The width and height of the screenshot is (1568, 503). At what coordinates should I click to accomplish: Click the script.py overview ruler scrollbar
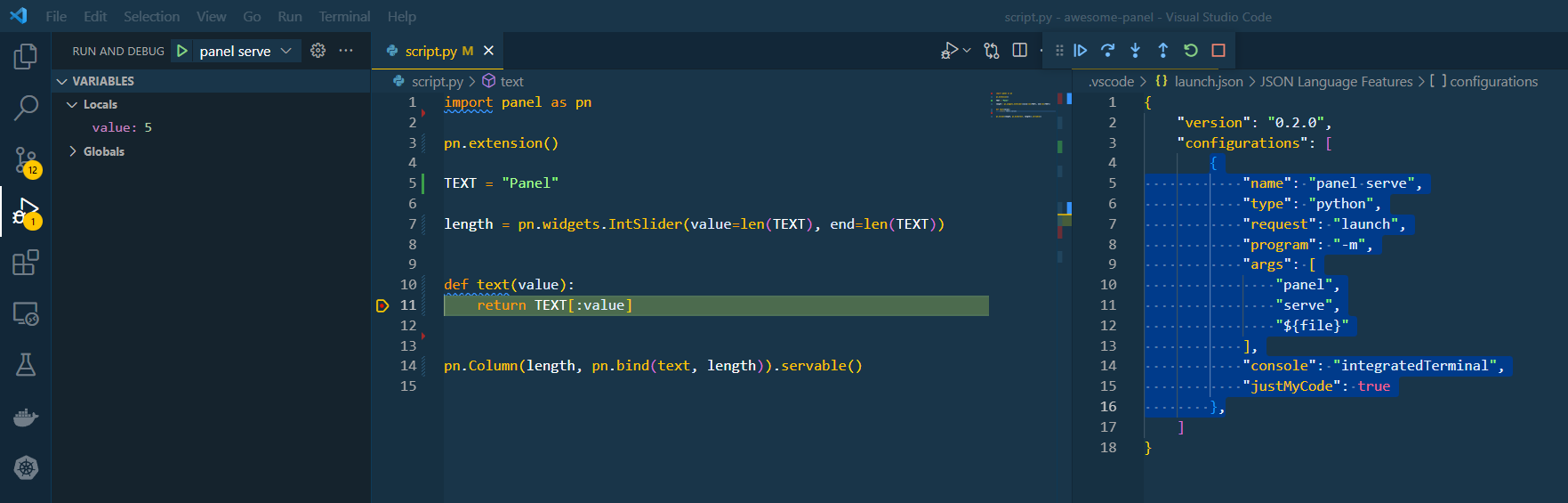1065,296
